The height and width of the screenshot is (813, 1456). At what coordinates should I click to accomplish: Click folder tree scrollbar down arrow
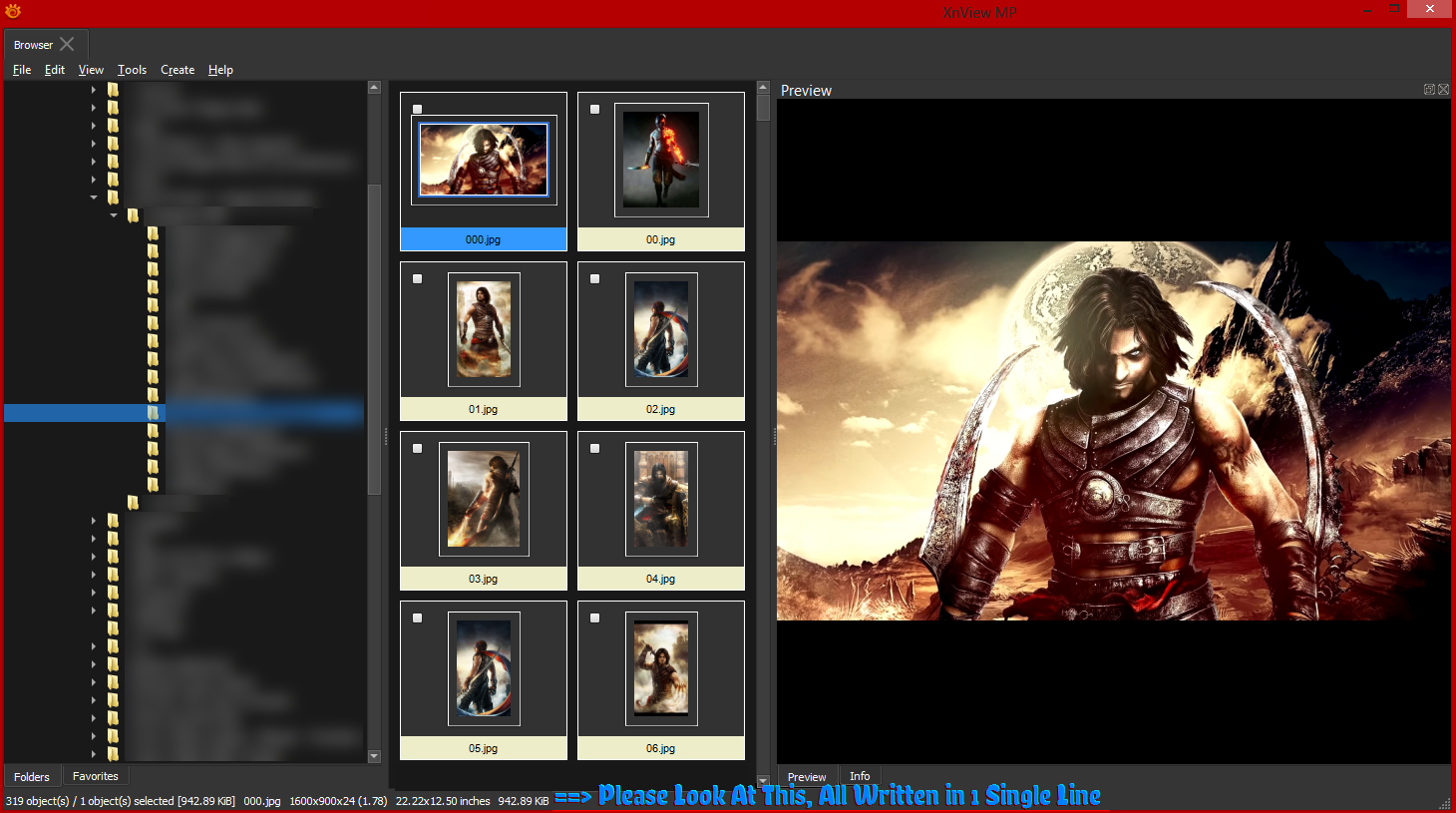375,756
